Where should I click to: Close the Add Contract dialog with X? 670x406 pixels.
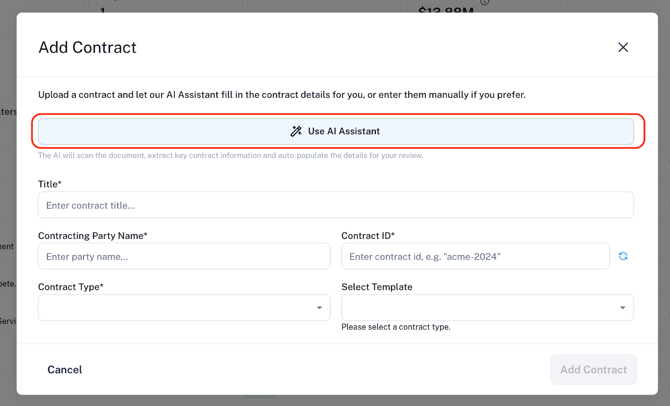tap(623, 47)
